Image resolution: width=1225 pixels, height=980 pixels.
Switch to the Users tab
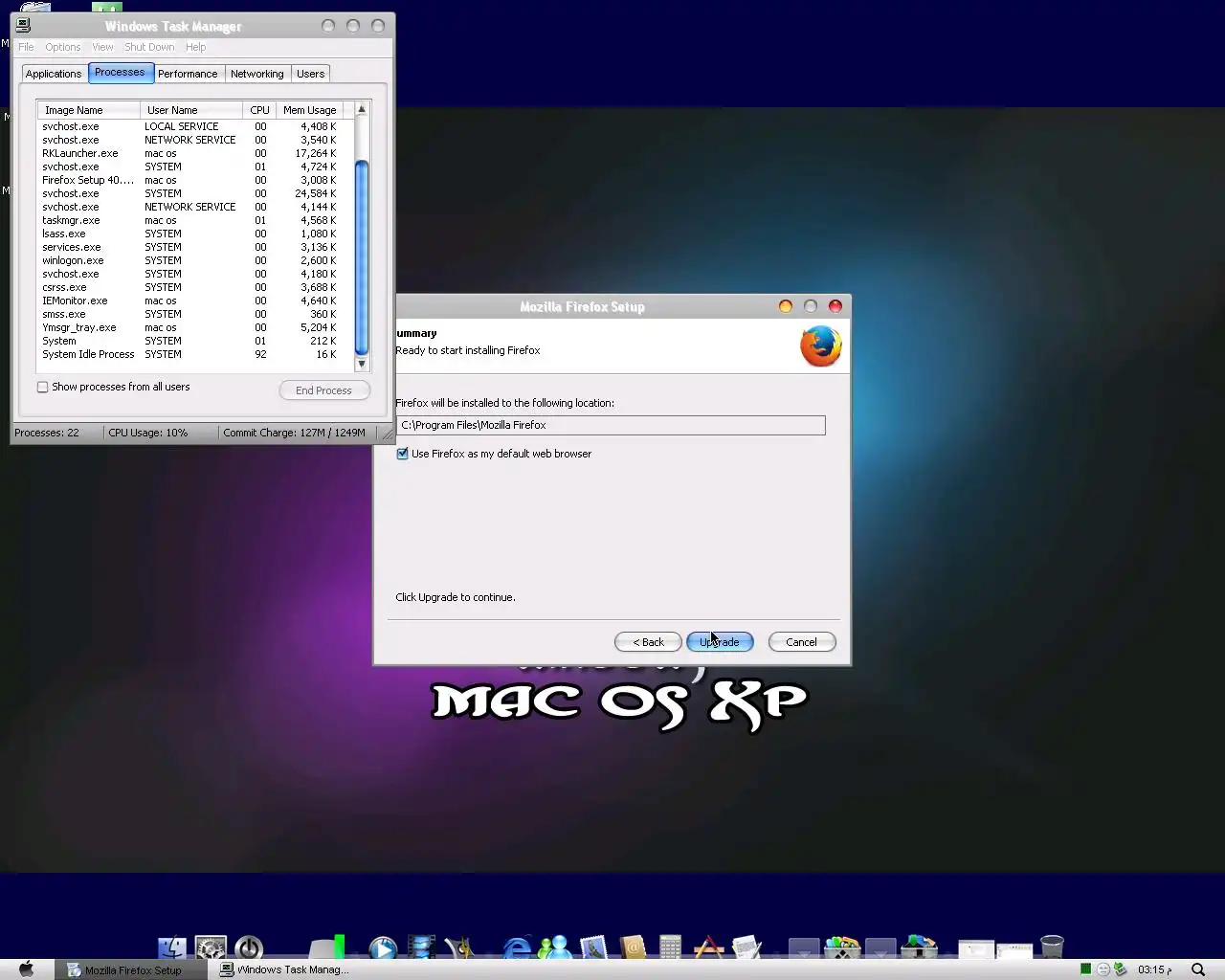[x=310, y=74]
